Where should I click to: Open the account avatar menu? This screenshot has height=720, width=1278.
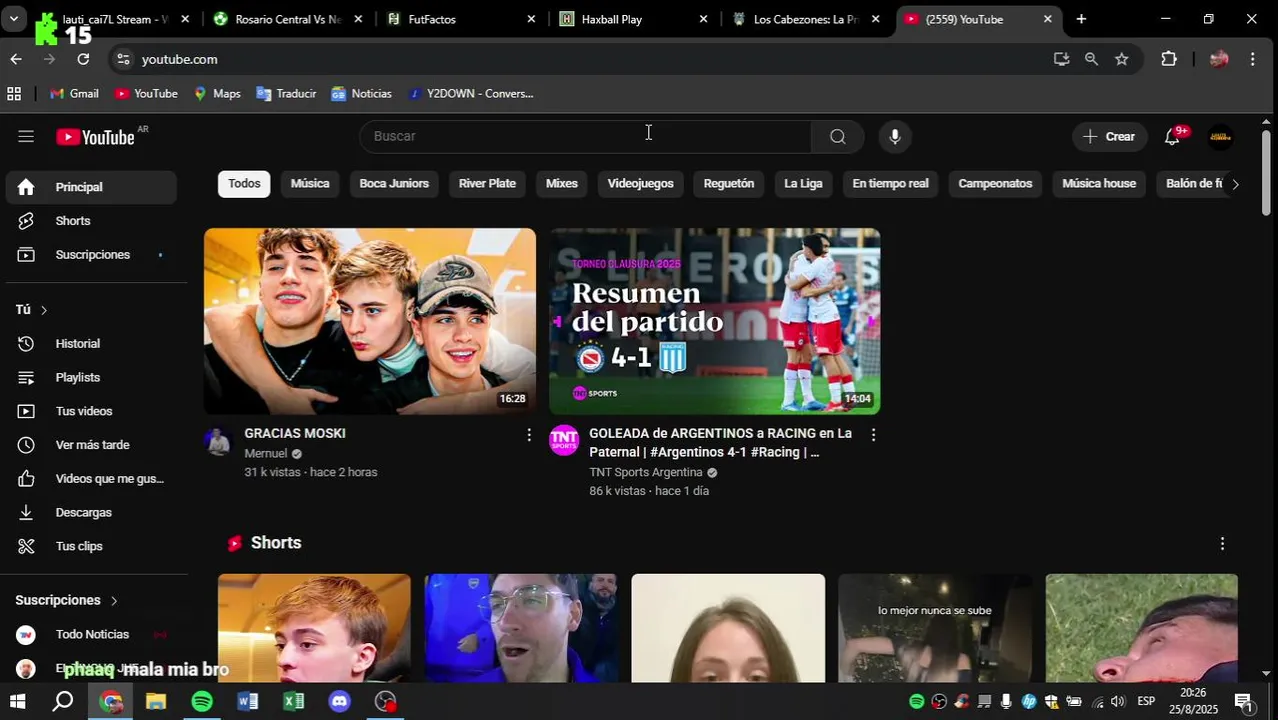1220,137
